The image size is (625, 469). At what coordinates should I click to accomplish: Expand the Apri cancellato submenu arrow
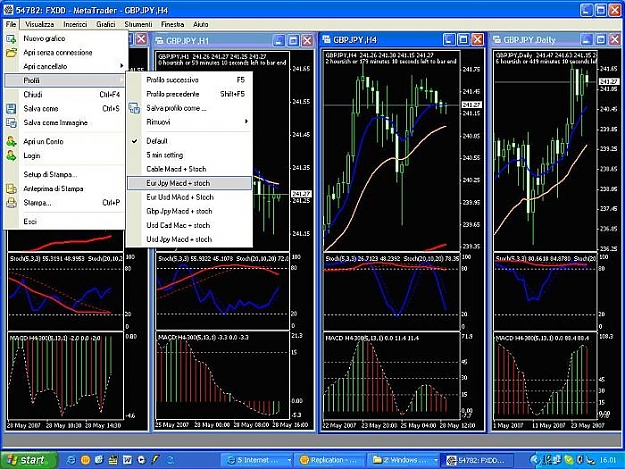[121, 66]
